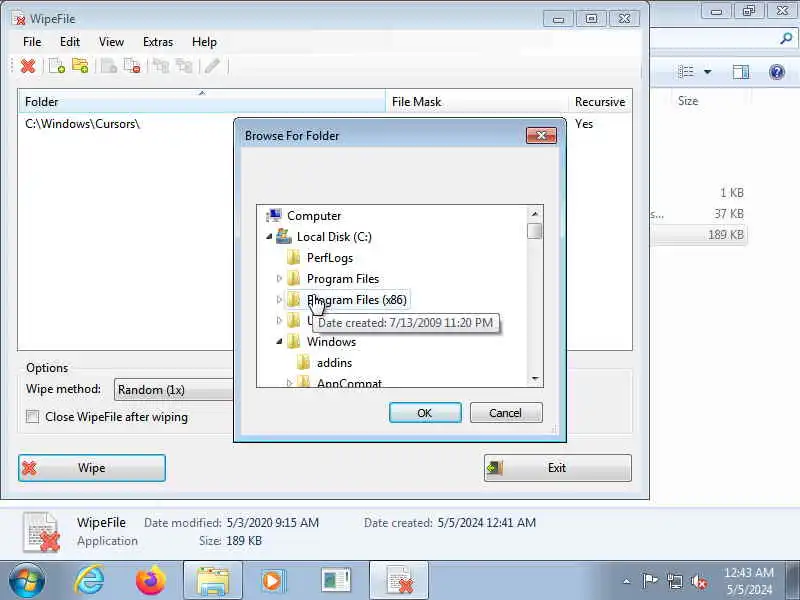Screen dimensions: 800x600
Task: Open the Help menu
Action: [205, 42]
